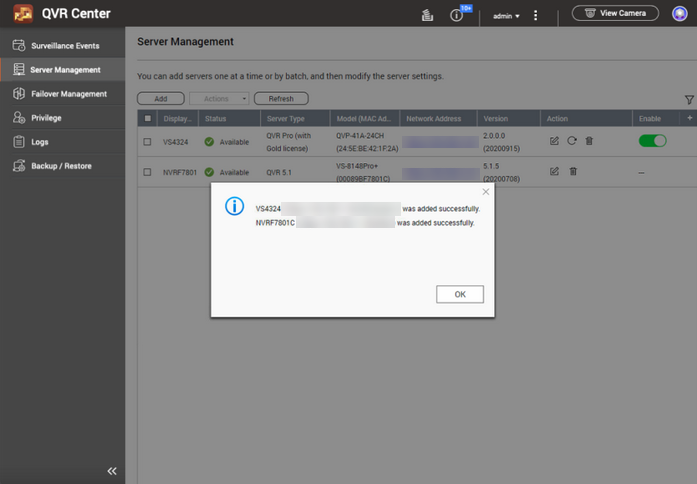This screenshot has height=484, width=697.
Task: Delete the NVRF7801 server entry
Action: [x=573, y=171]
